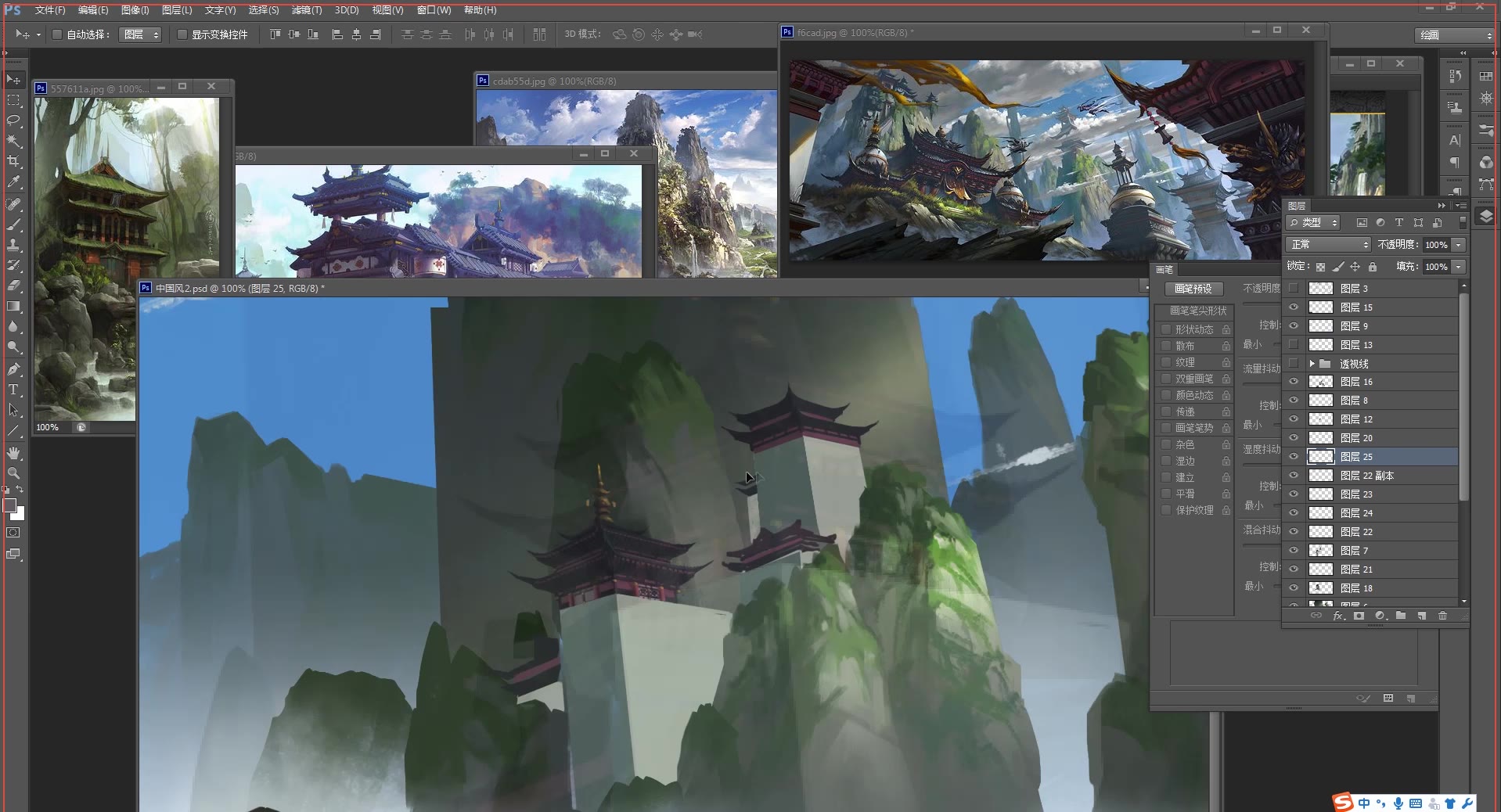1501x812 pixels.
Task: Open blend mode 正常 dropdown
Action: coord(1328,245)
